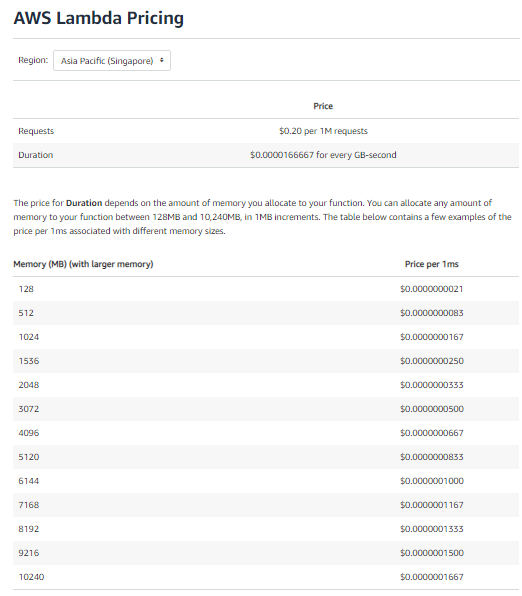The width and height of the screenshot is (522, 596).
Task: Click the $0.0000000500 price value
Action: (x=432, y=409)
